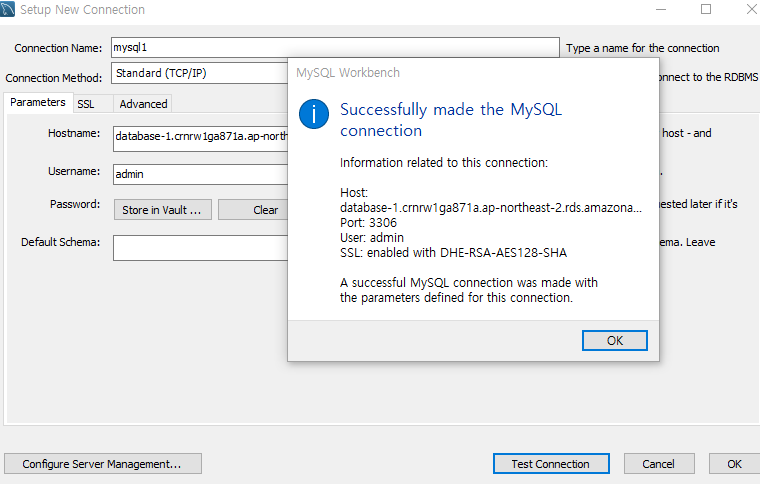Click the Hostname input field
This screenshot has width=760, height=484.
click(x=201, y=139)
